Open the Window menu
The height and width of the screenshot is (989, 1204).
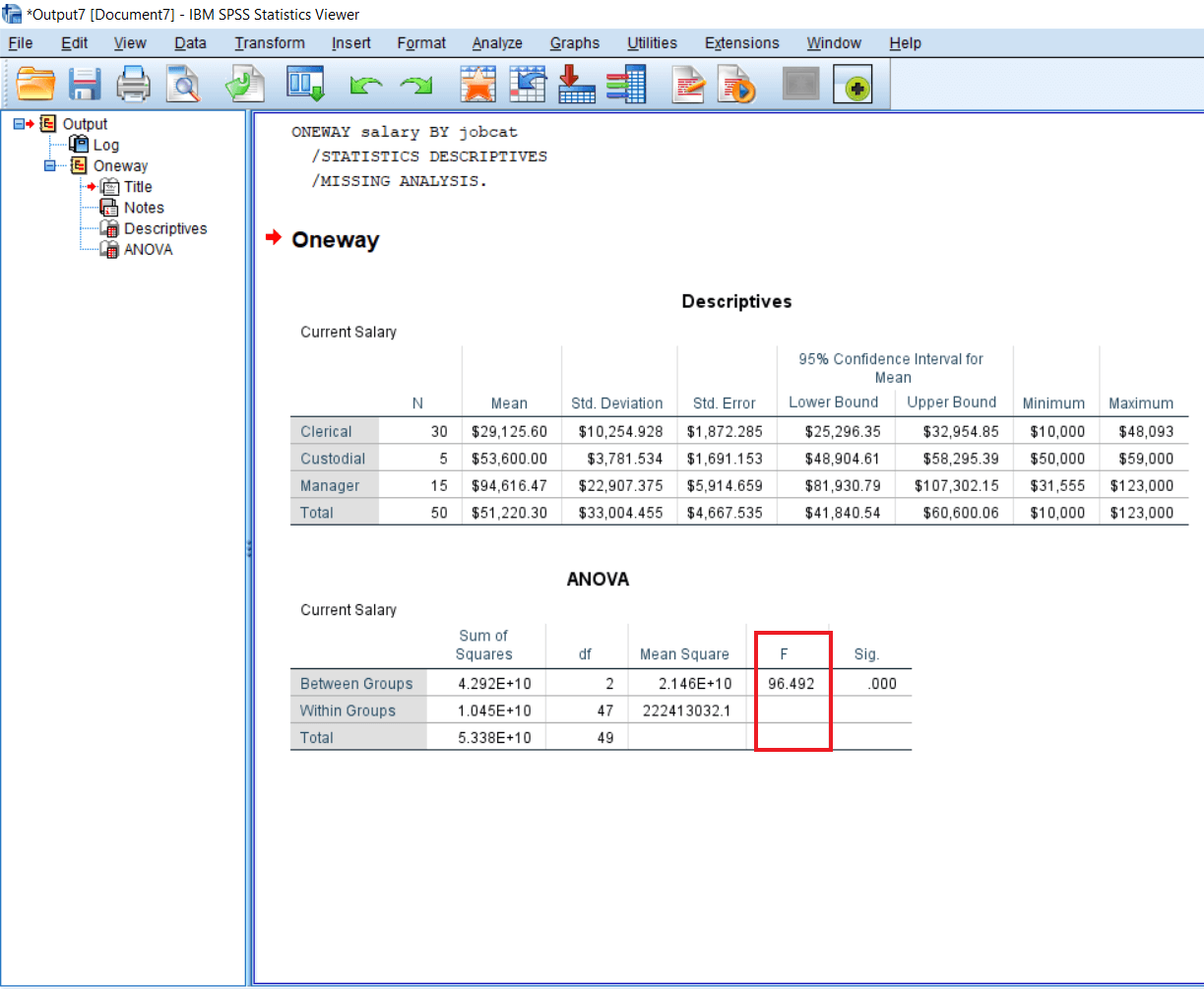click(834, 43)
